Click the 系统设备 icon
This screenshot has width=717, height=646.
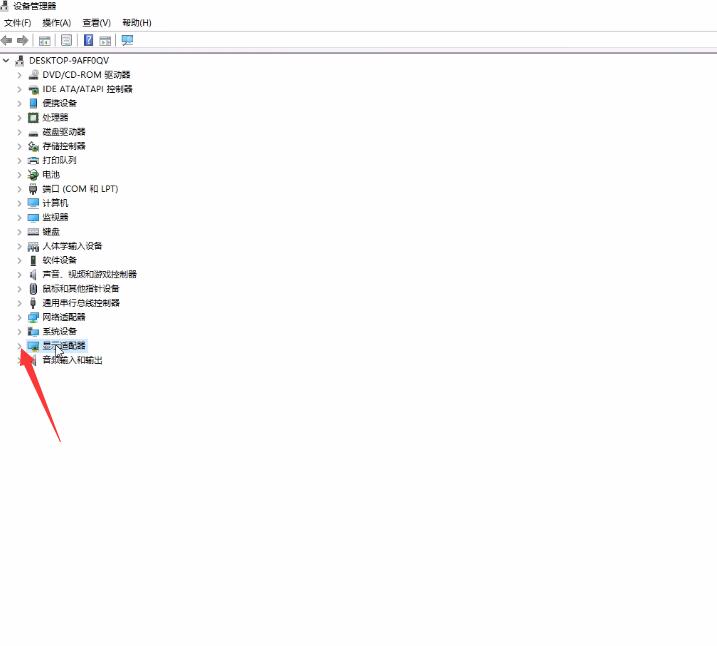pos(33,331)
